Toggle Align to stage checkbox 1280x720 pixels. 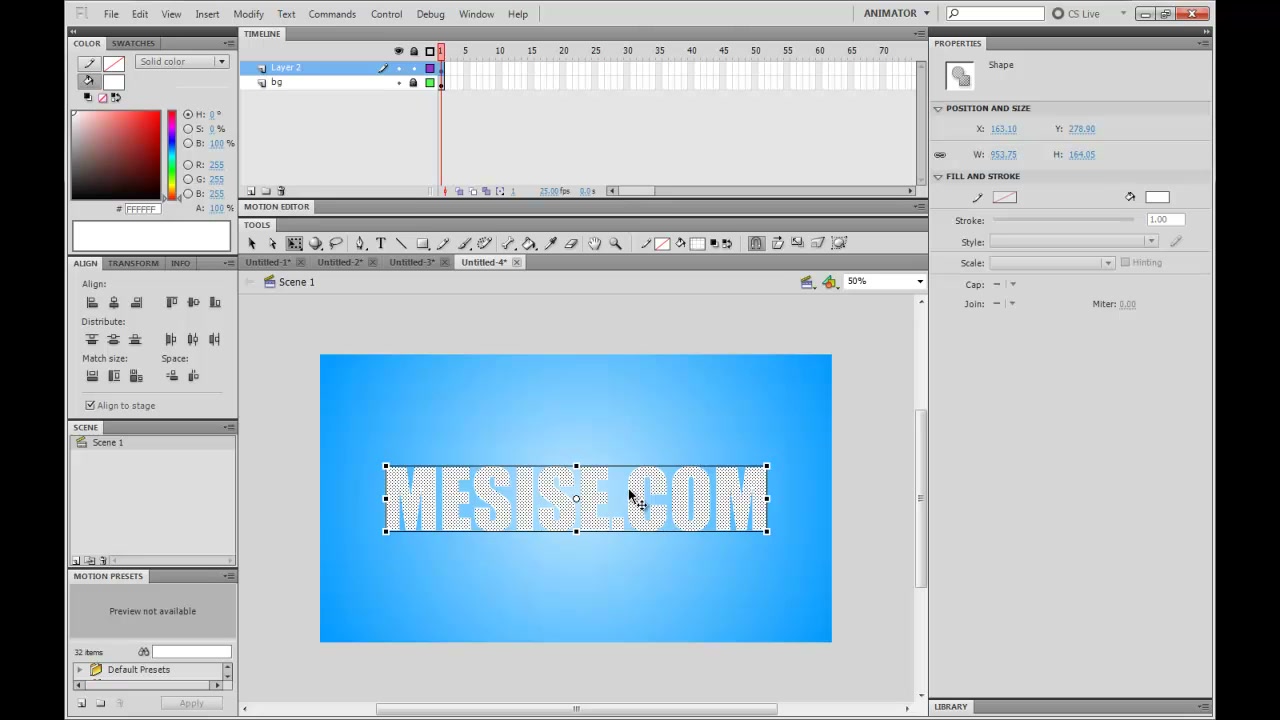coord(90,405)
